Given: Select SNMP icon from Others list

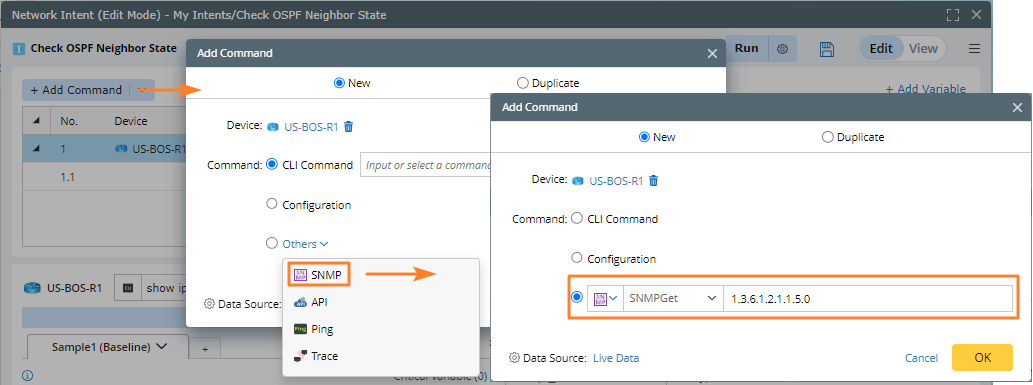Looking at the screenshot, I should [x=300, y=275].
